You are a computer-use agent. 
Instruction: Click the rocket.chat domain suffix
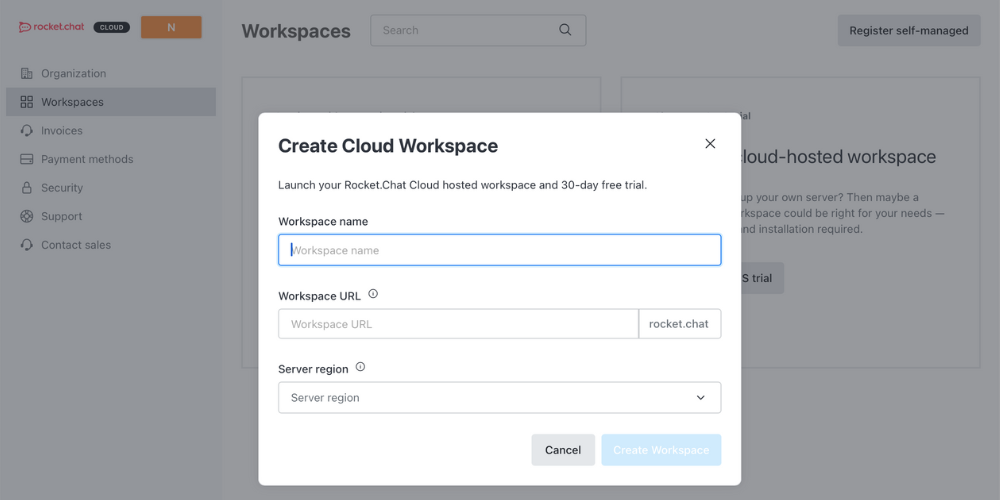coord(679,324)
